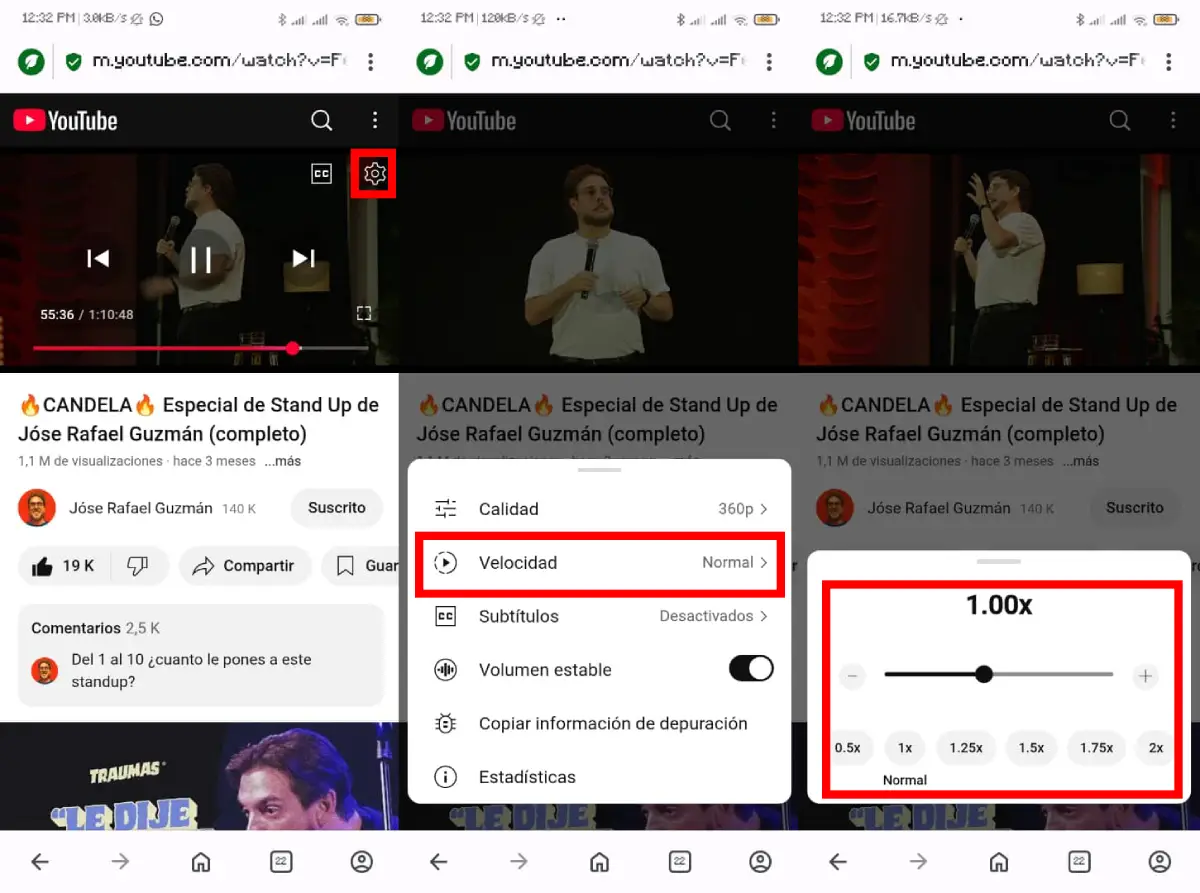Enter fullscreen mode on the video
This screenshot has width=1200, height=893.
tap(364, 314)
